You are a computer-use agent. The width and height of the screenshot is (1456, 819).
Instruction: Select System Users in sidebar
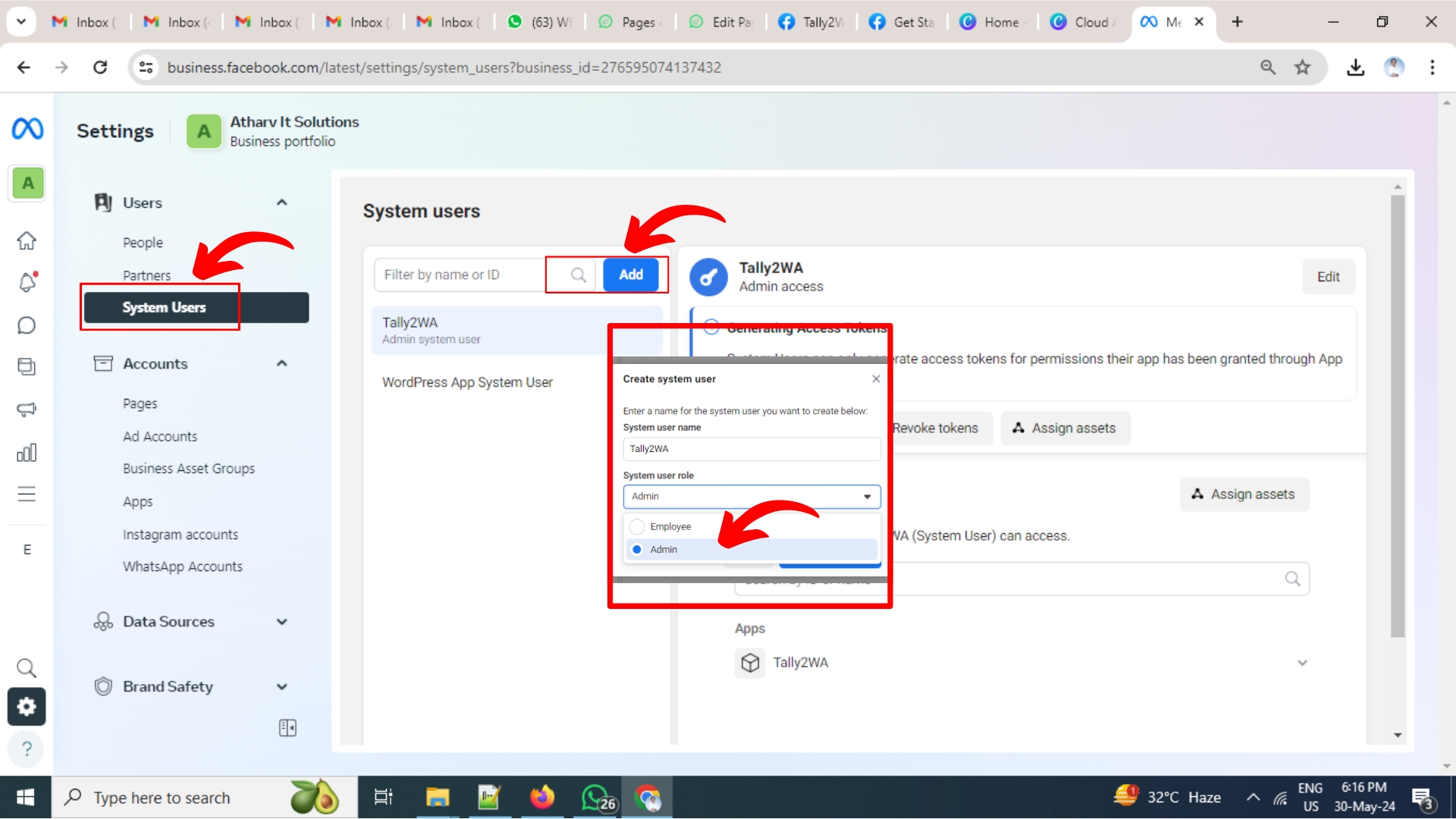pyautogui.click(x=196, y=308)
